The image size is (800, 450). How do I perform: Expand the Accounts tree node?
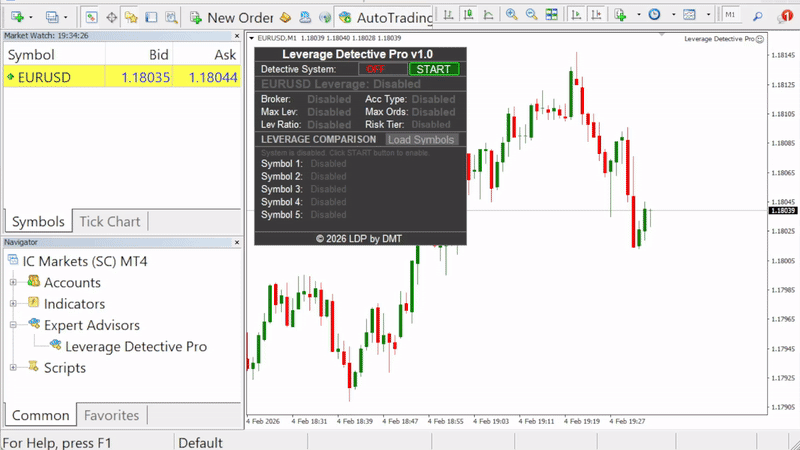(x=13, y=282)
